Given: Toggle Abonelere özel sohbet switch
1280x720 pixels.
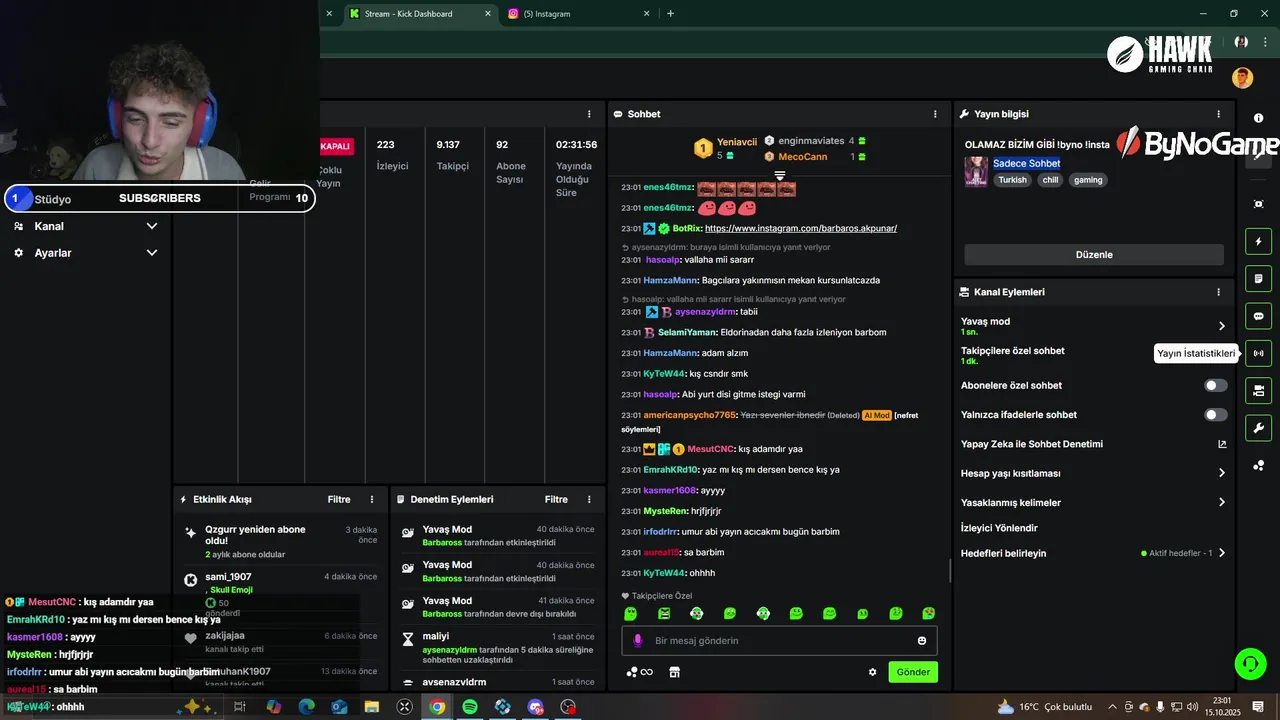Looking at the screenshot, I should tap(1215, 385).
